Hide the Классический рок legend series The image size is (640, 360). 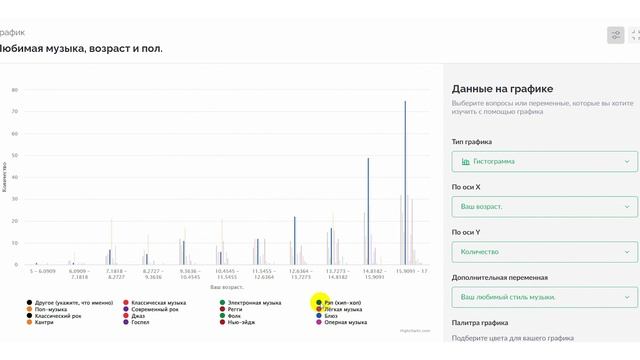(x=54, y=316)
